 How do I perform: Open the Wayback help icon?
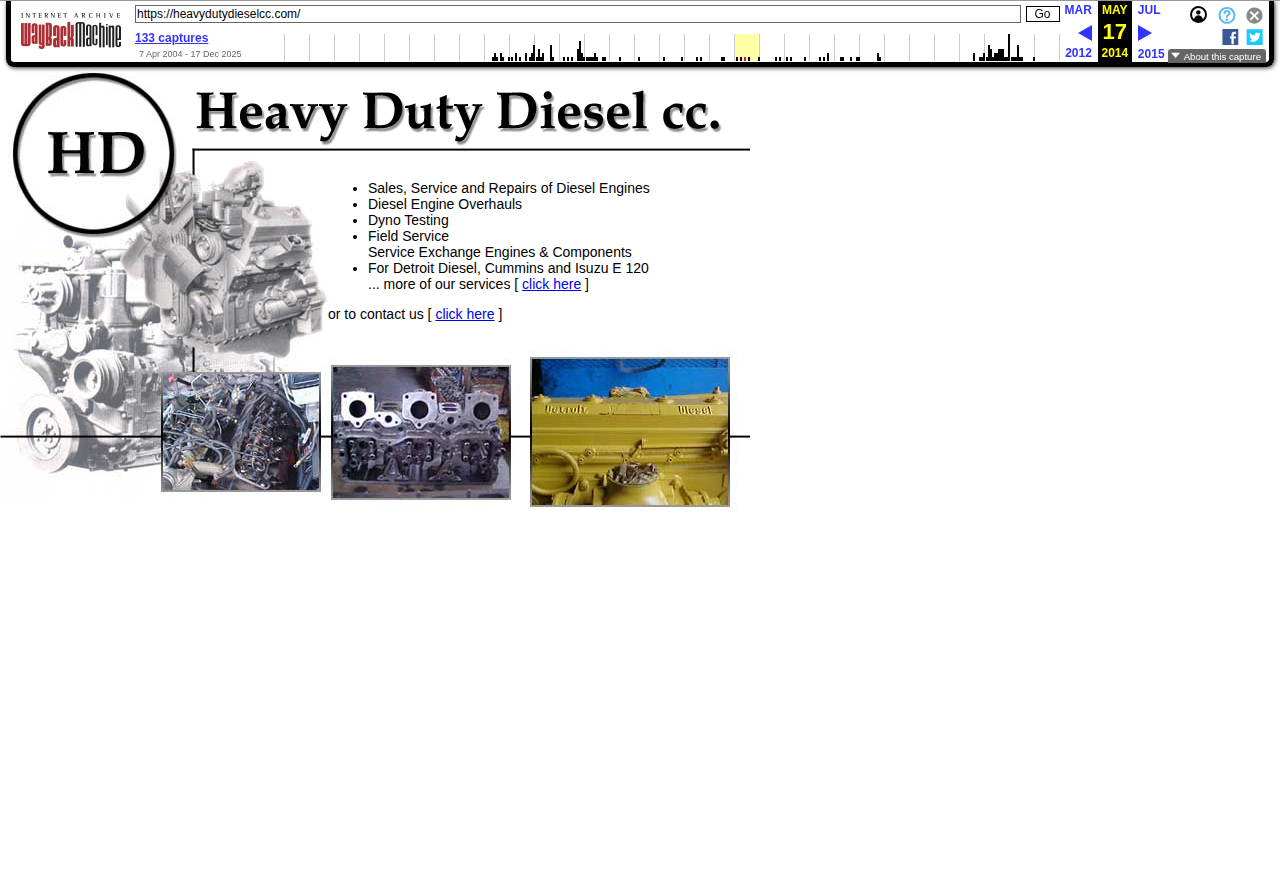1226,15
